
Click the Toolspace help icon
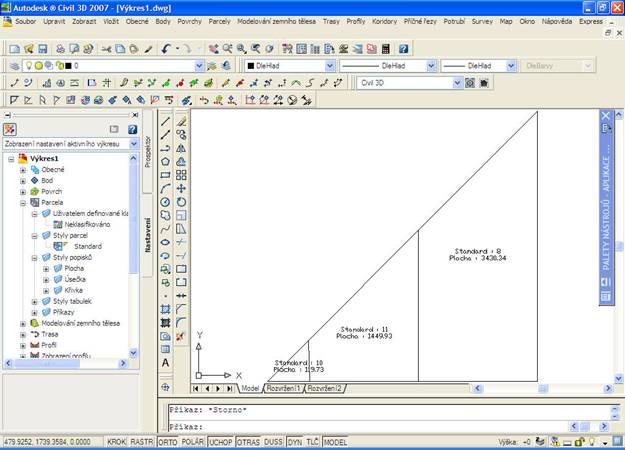pyautogui.click(x=132, y=129)
